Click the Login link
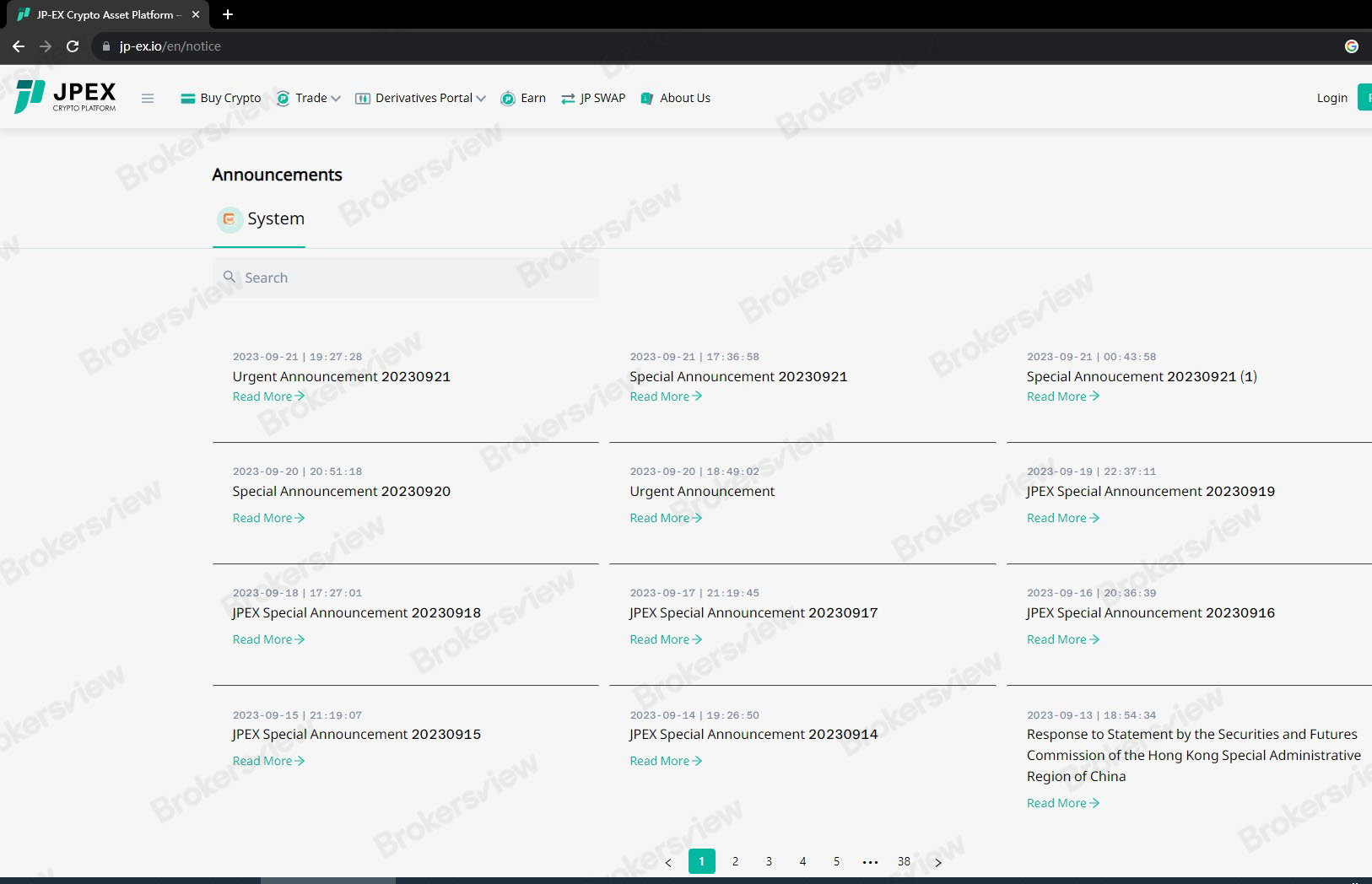The height and width of the screenshot is (884, 1372). 1331,98
